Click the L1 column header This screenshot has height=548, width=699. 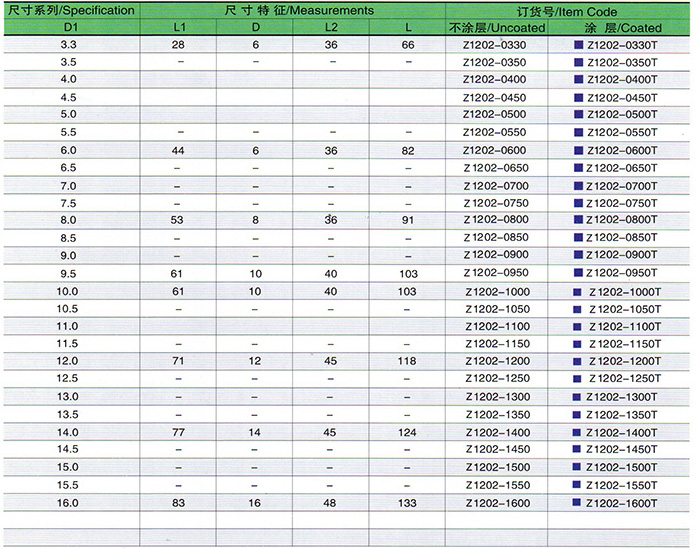[179, 28]
